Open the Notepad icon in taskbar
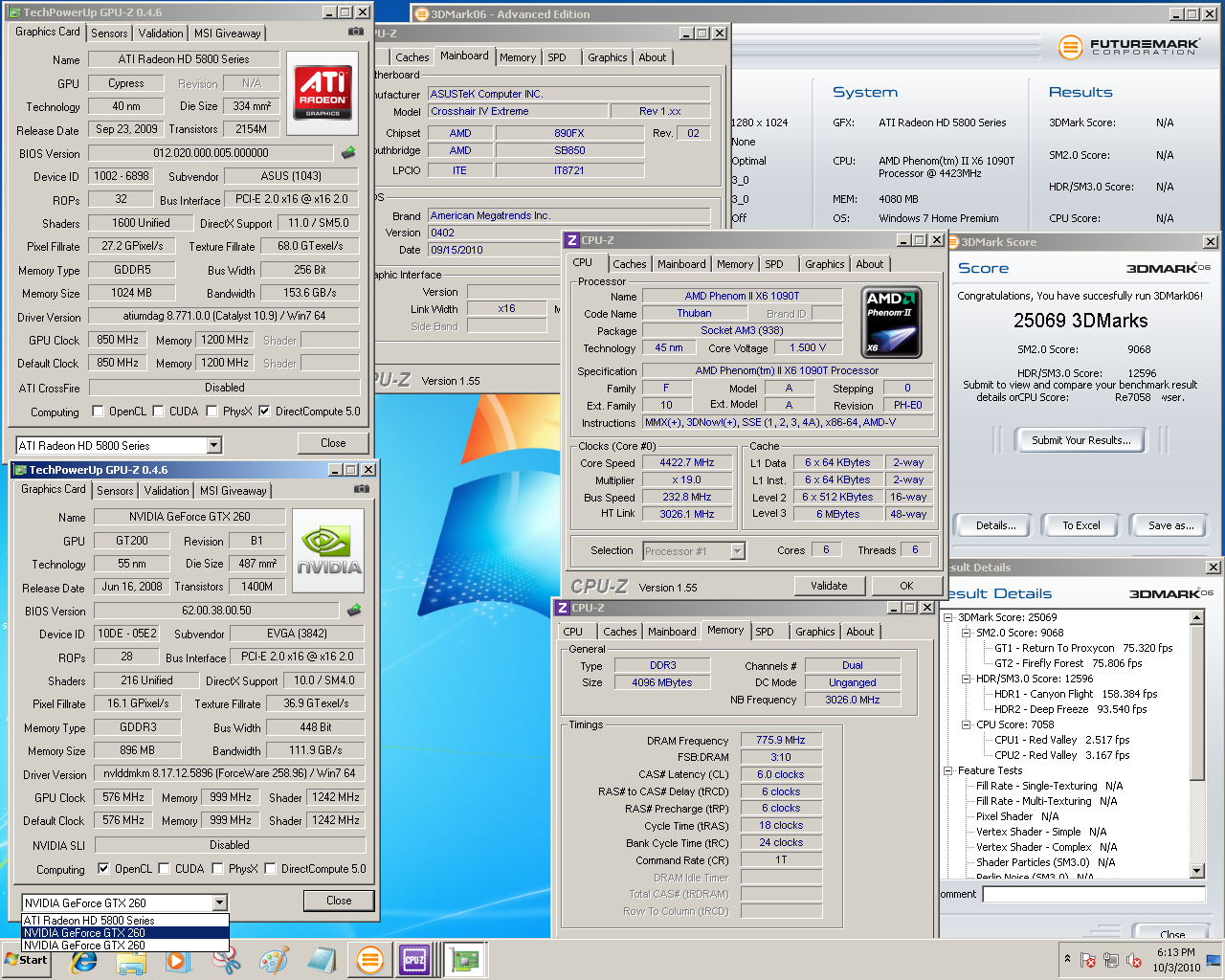 [321, 960]
